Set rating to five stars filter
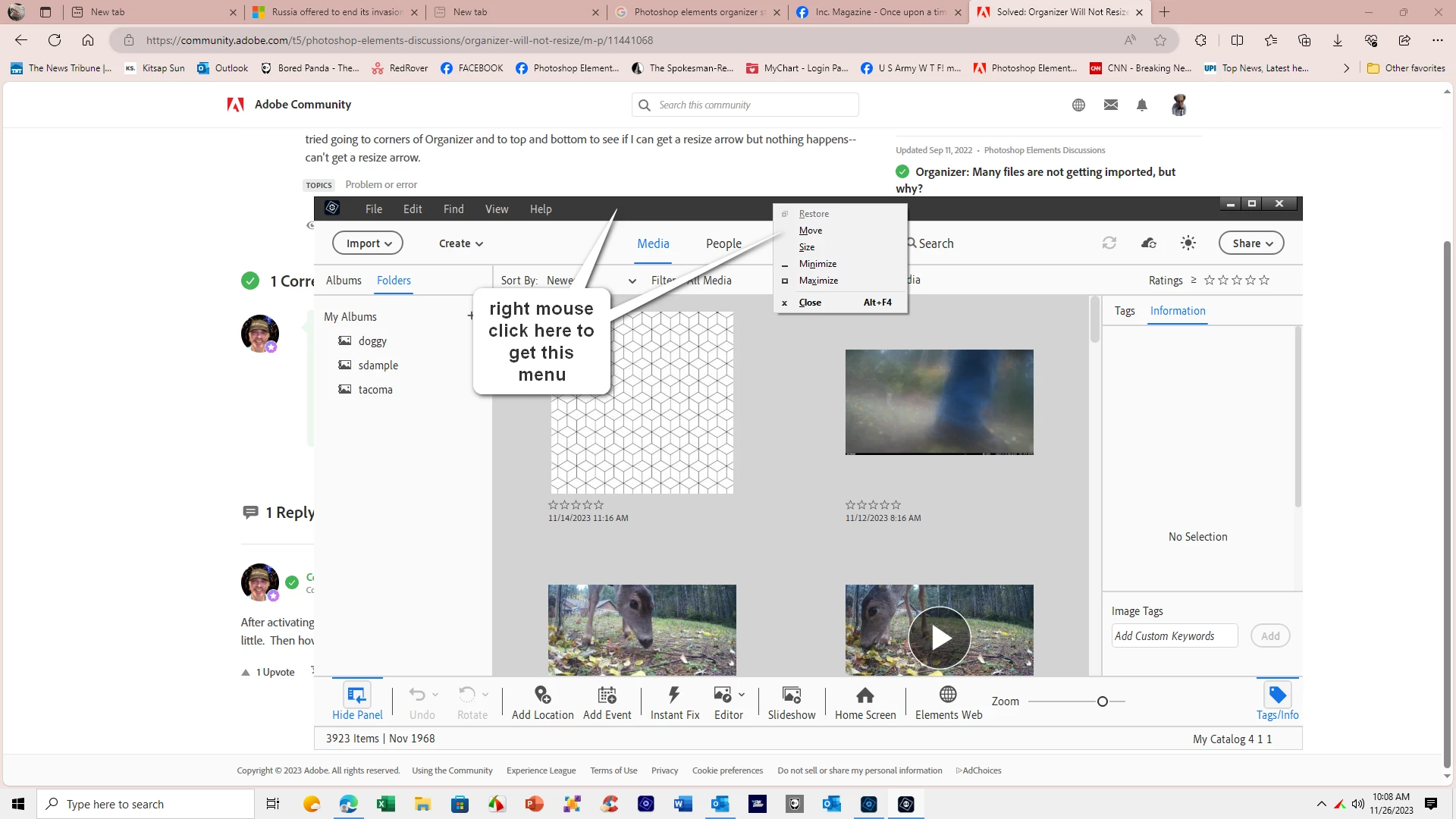Screen dimensions: 1456x819 tap(1264, 281)
